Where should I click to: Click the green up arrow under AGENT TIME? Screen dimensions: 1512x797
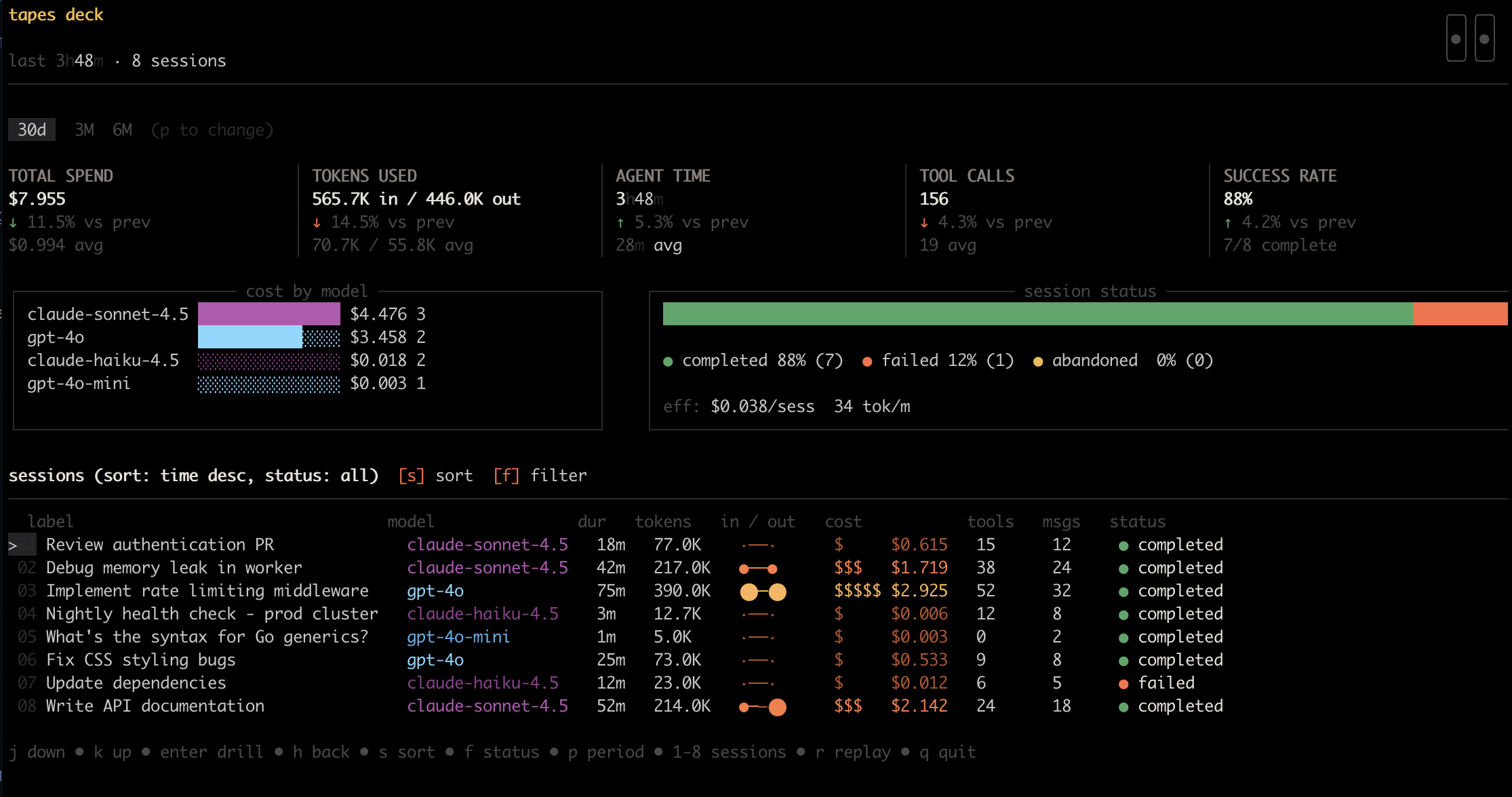point(620,222)
